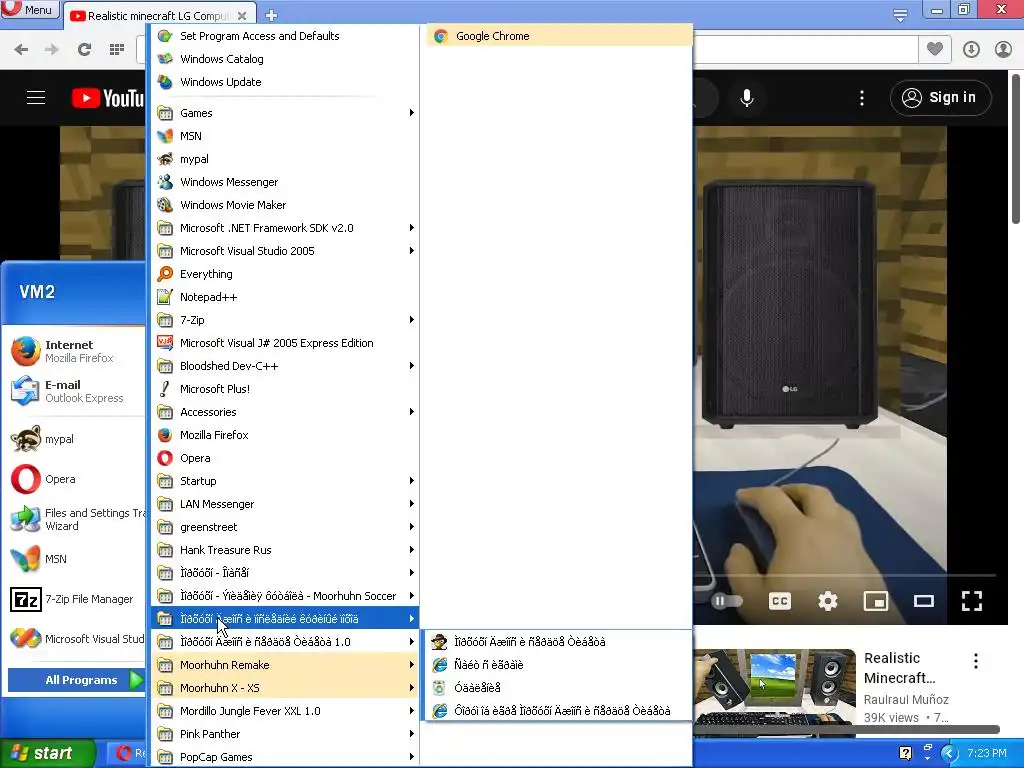
Task: Toggle closed captions on video
Action: [x=780, y=601]
